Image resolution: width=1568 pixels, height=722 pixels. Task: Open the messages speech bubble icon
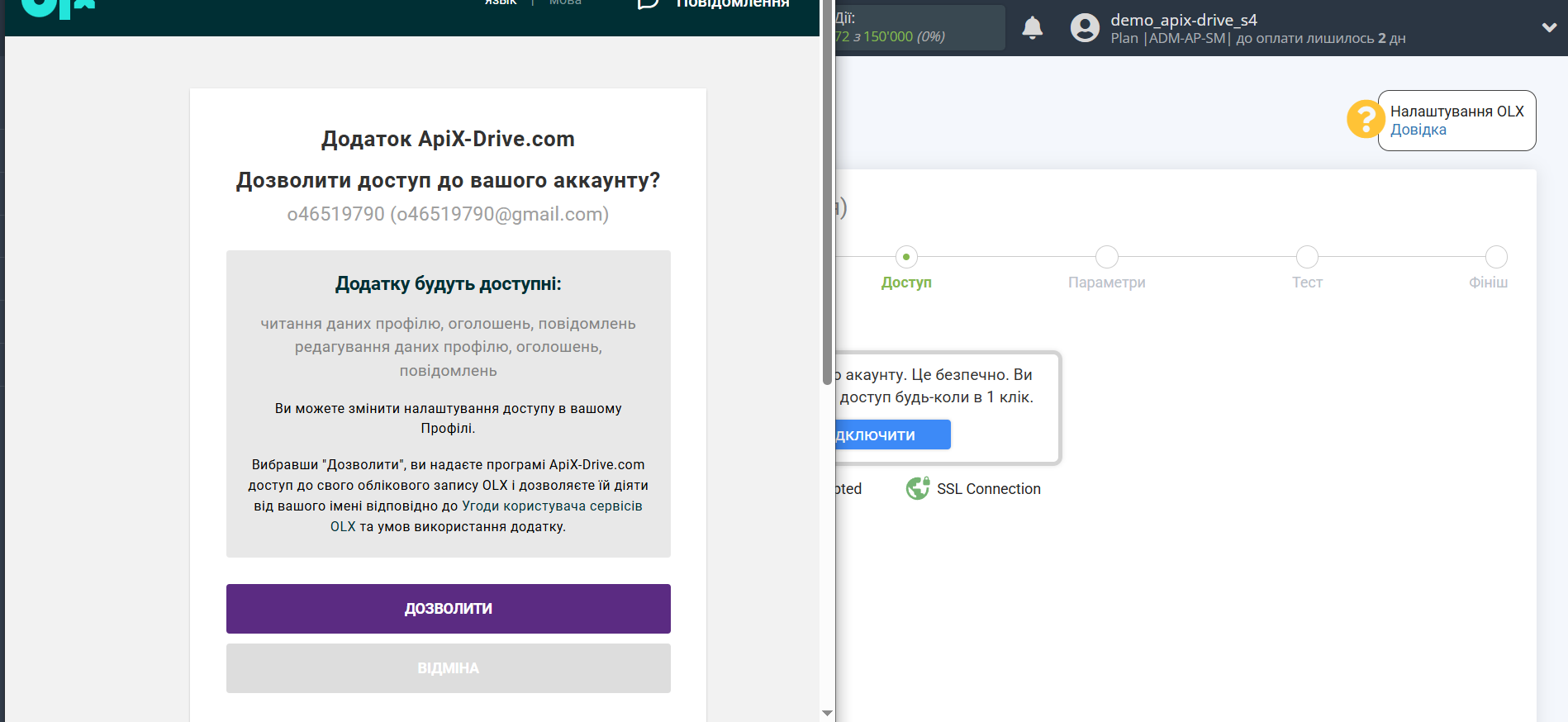click(x=649, y=4)
